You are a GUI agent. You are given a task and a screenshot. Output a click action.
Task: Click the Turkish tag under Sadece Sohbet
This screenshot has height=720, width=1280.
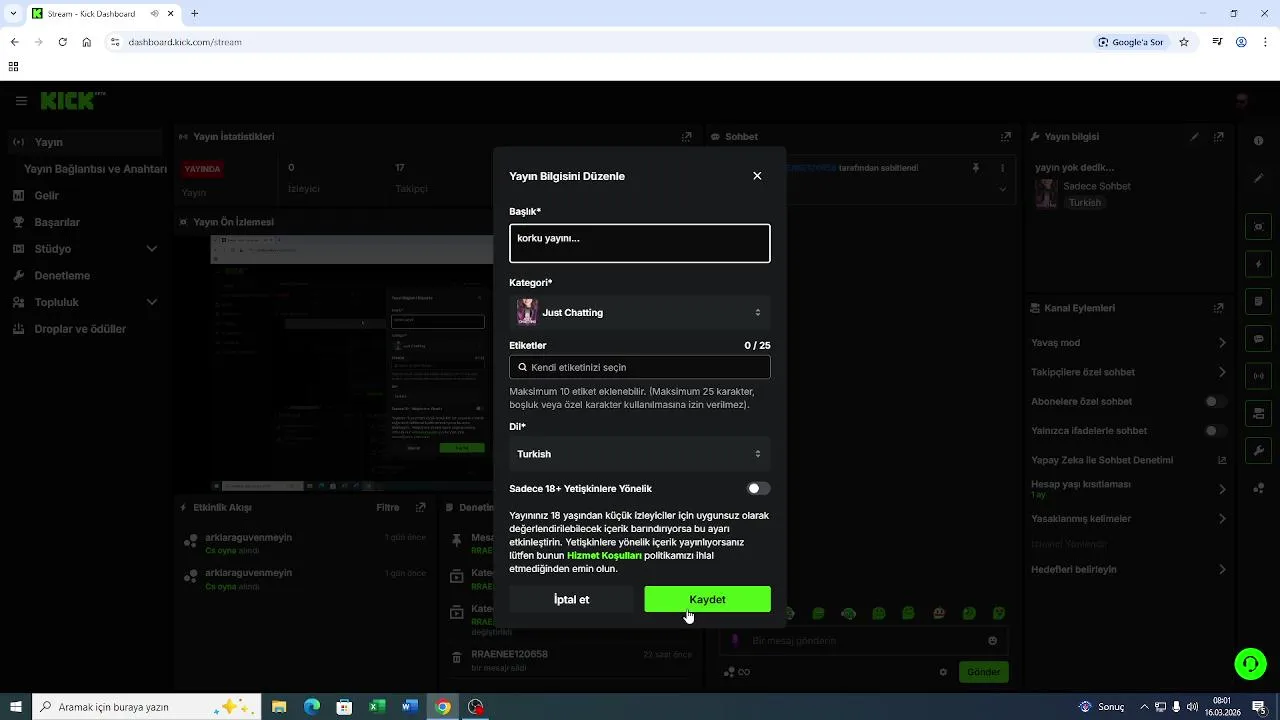[x=1084, y=203]
